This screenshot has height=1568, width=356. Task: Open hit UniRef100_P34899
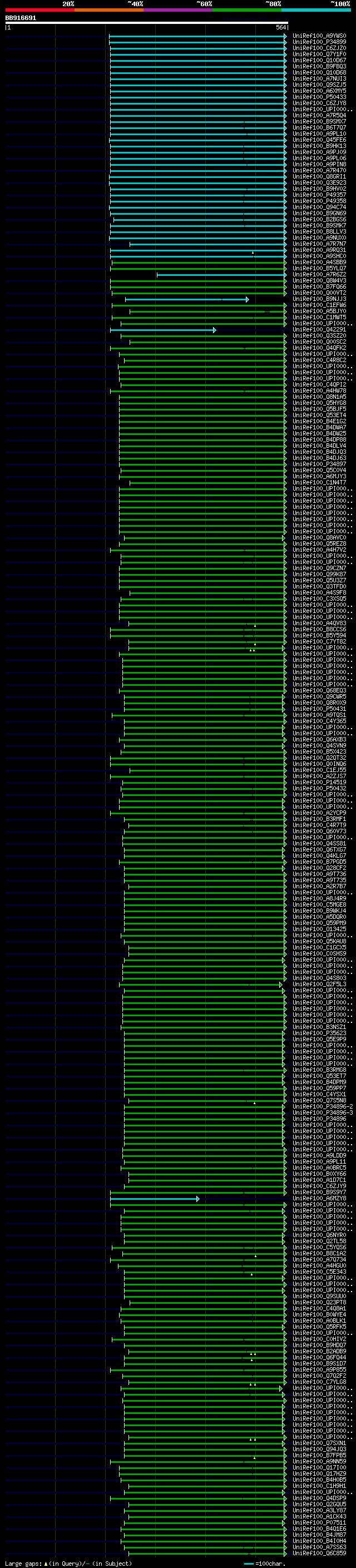pyautogui.click(x=319, y=42)
